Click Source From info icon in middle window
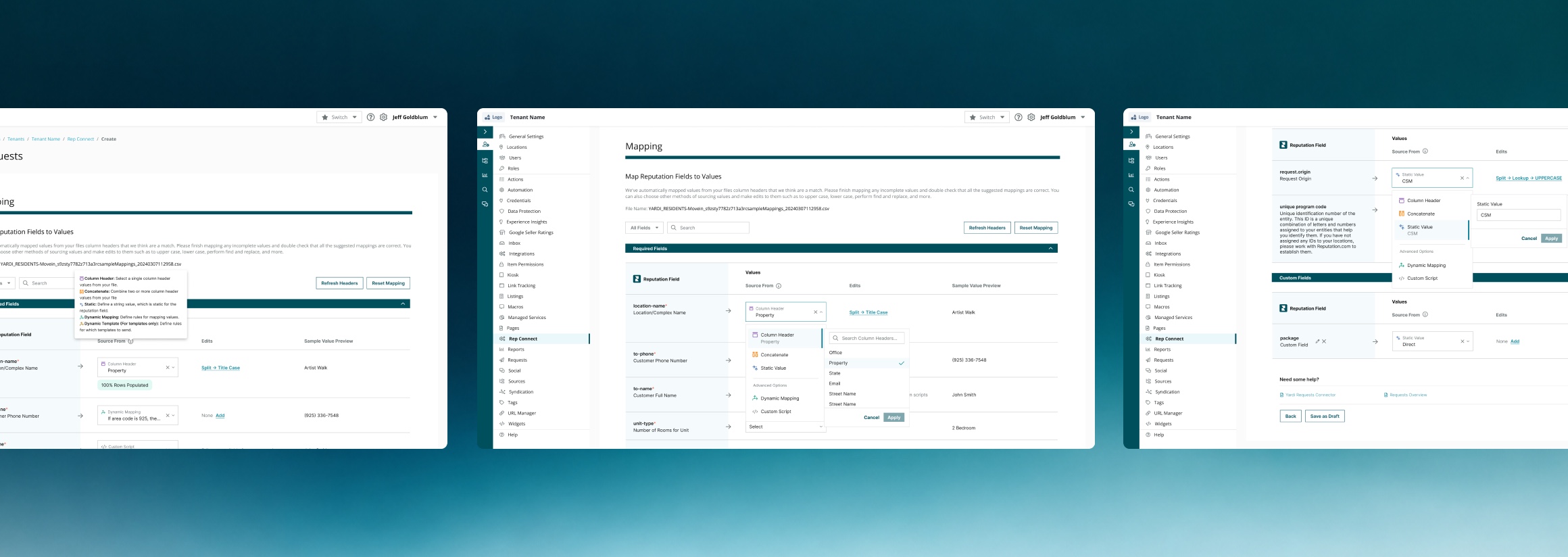Screen dimensions: 1568x557 tap(779, 286)
